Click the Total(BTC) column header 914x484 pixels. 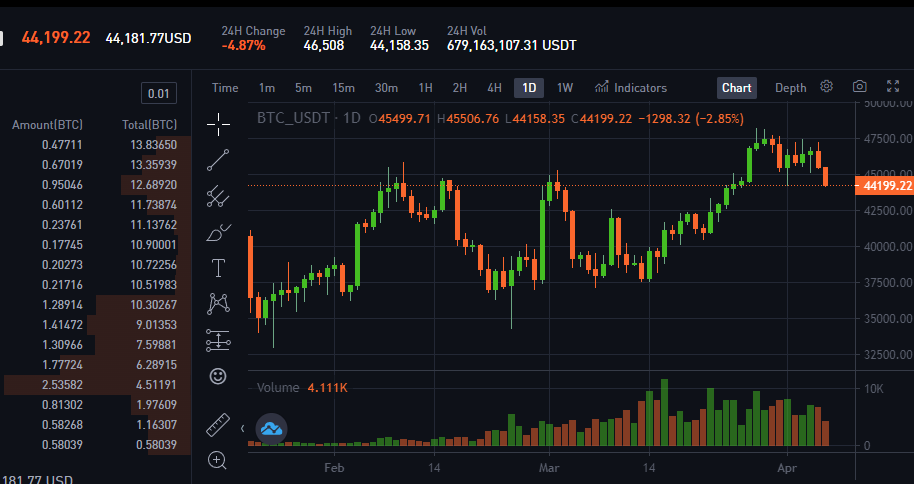pyautogui.click(x=149, y=125)
